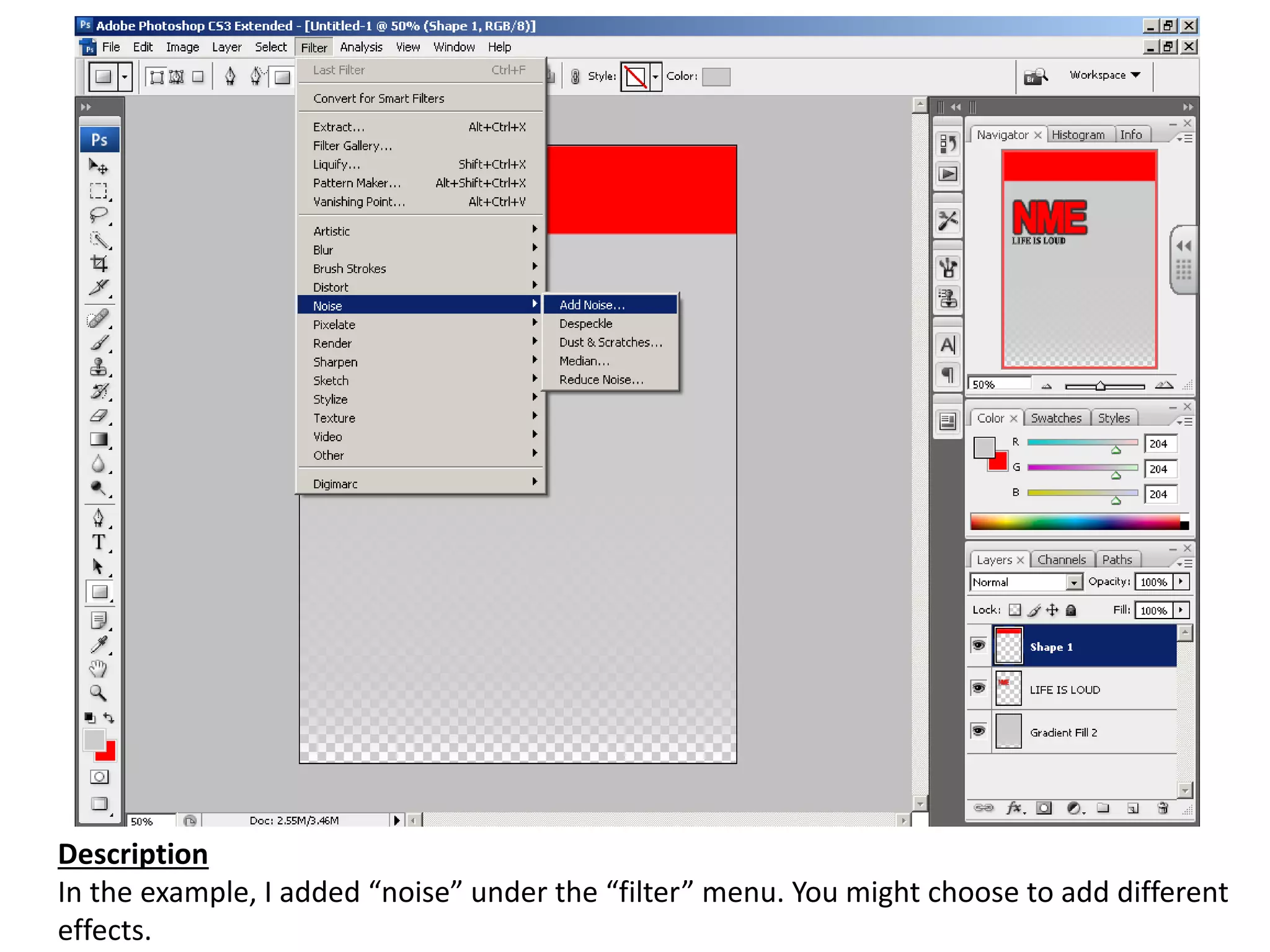Switch to the Histogram tab

[x=1078, y=134]
